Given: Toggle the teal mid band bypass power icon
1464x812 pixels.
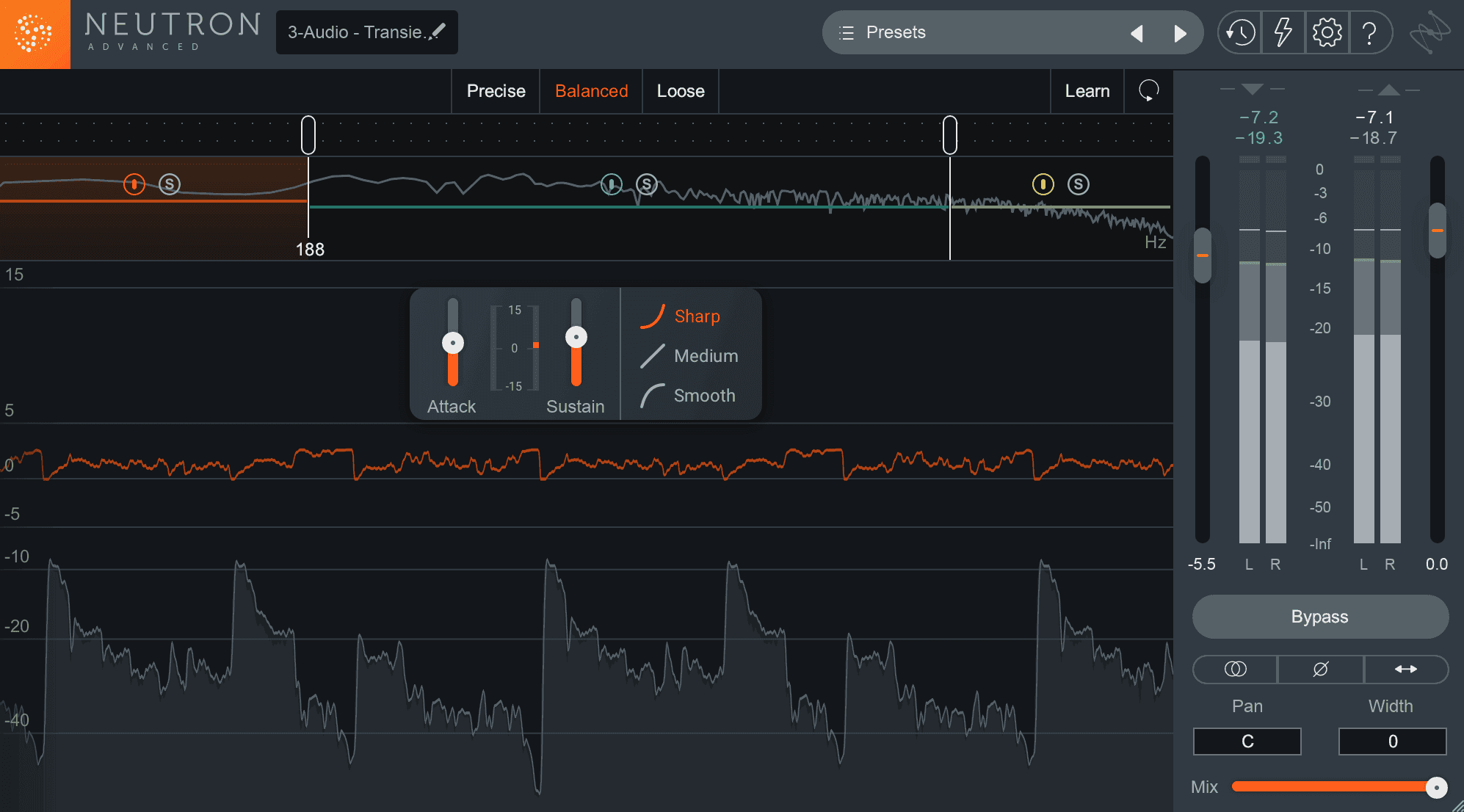Looking at the screenshot, I should click(x=612, y=184).
